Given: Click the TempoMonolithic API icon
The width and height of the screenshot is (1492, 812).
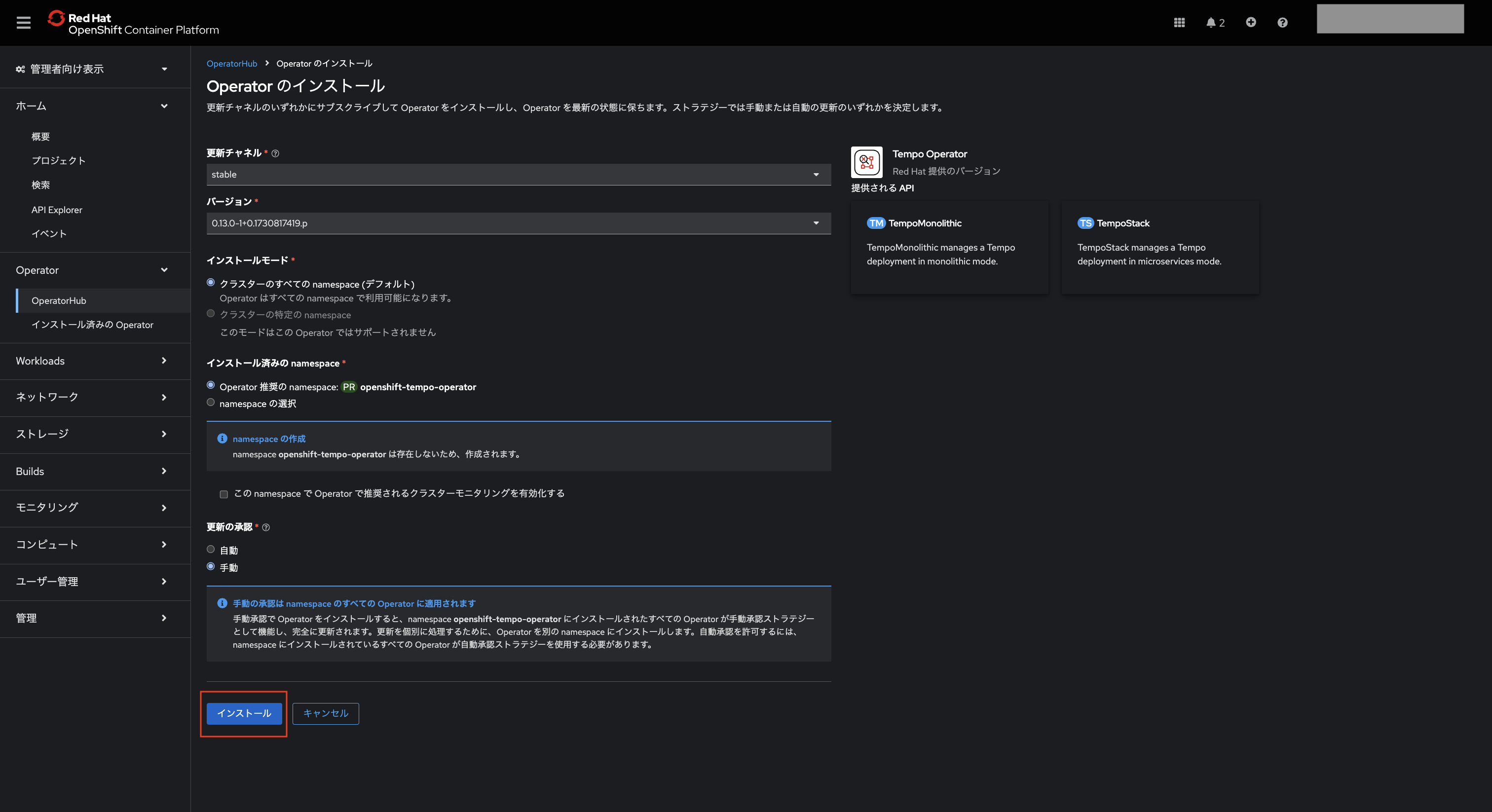Looking at the screenshot, I should click(x=876, y=223).
